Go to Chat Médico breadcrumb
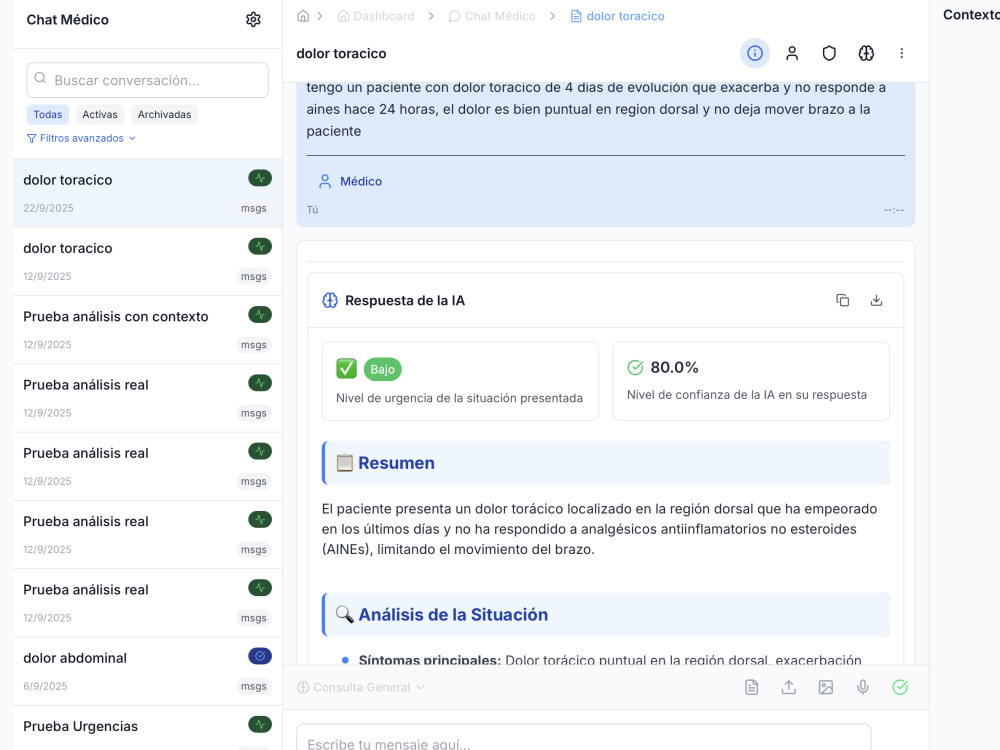This screenshot has height=750, width=1000. tap(492, 16)
